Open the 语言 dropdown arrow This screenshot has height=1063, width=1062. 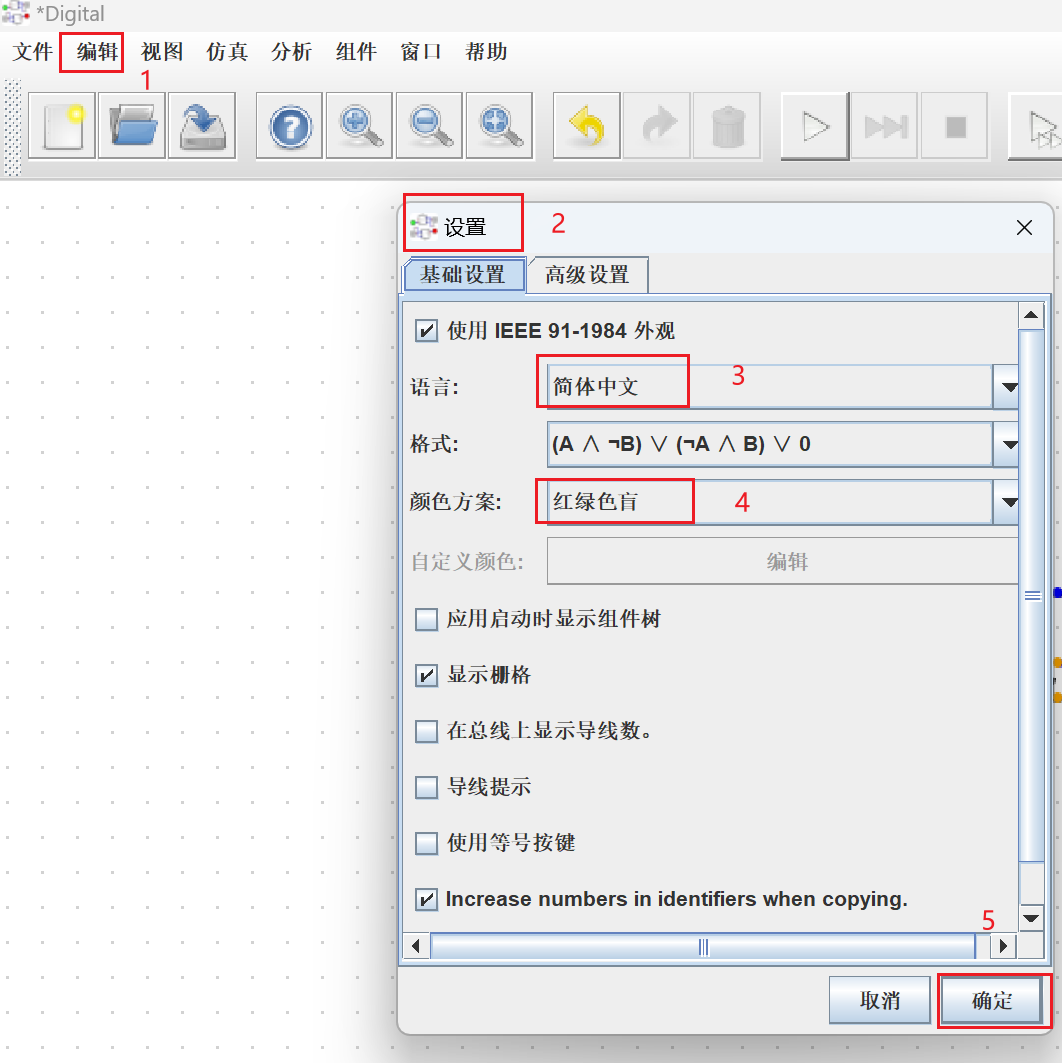point(1006,387)
